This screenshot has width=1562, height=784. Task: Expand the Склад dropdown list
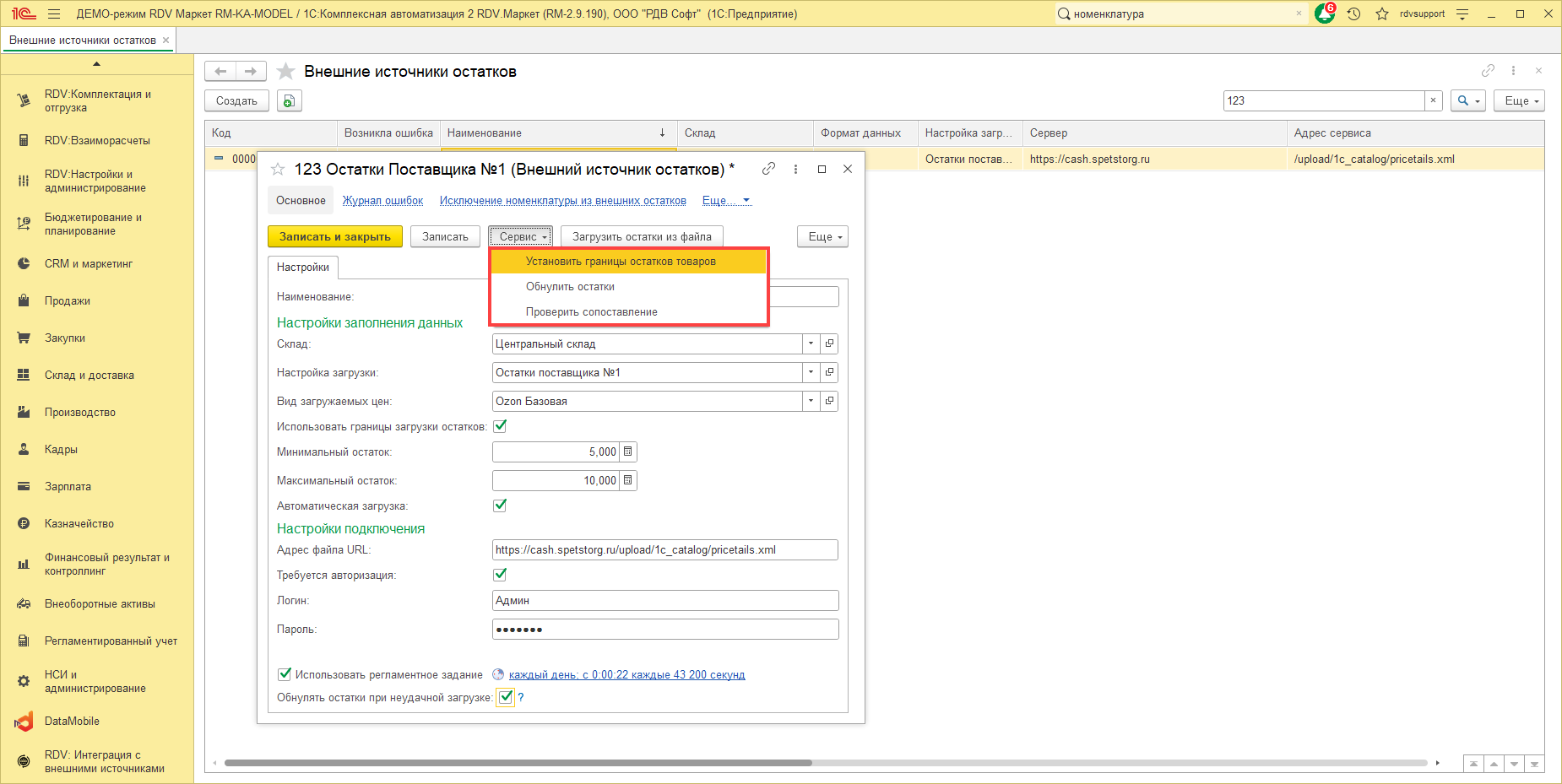pos(811,343)
